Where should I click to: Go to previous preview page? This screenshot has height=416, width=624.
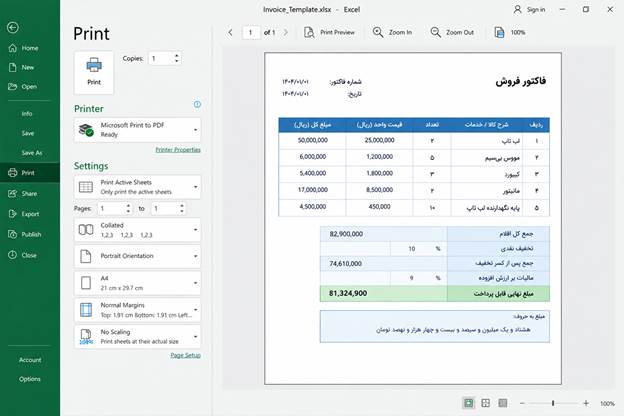tap(230, 33)
